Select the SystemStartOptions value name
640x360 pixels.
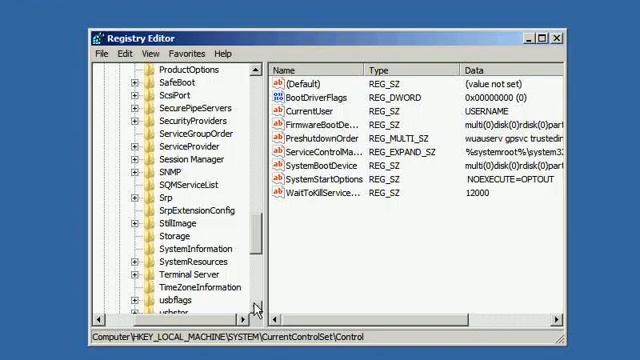point(324,179)
